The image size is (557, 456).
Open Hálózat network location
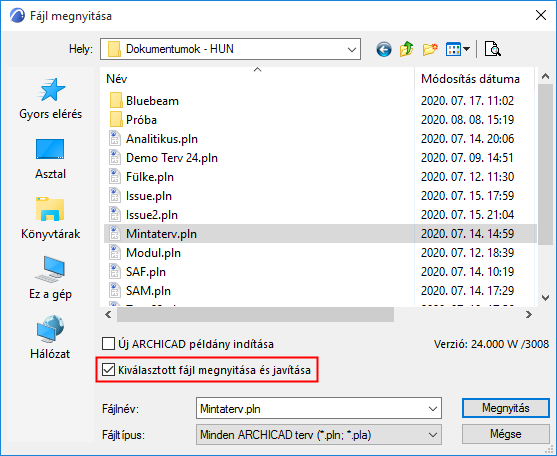(50, 337)
